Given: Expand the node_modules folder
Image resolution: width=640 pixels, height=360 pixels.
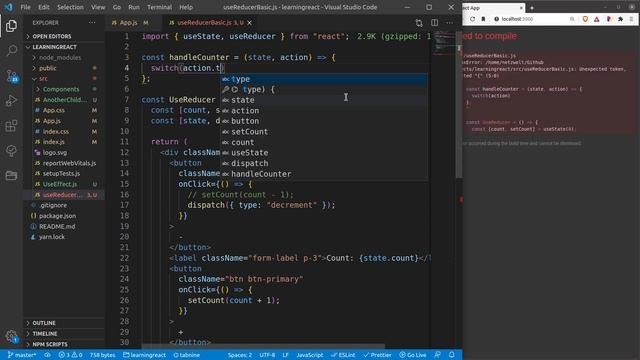Looking at the screenshot, I should 60,58.
